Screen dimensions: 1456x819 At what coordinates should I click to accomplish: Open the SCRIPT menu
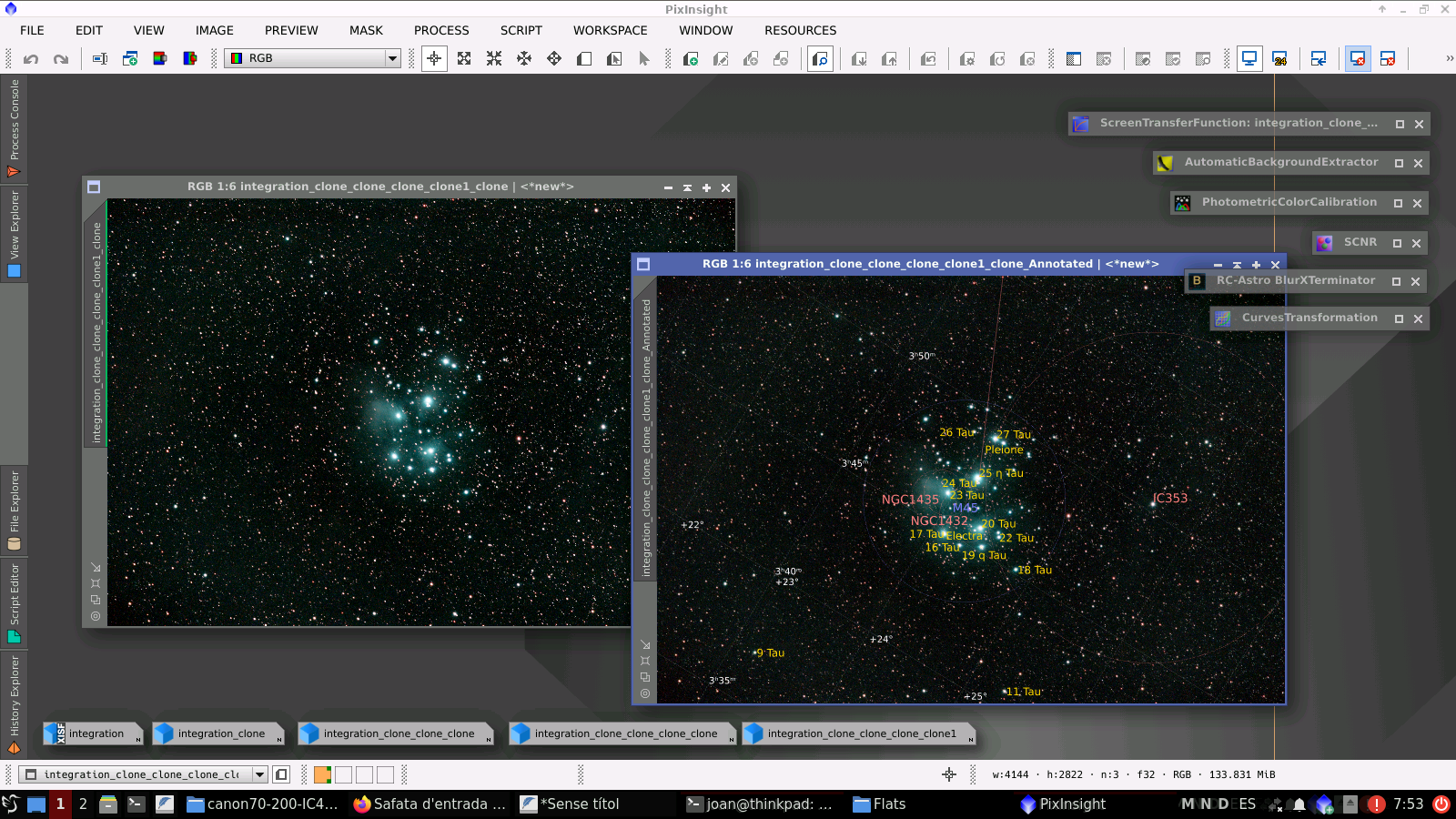pyautogui.click(x=521, y=30)
